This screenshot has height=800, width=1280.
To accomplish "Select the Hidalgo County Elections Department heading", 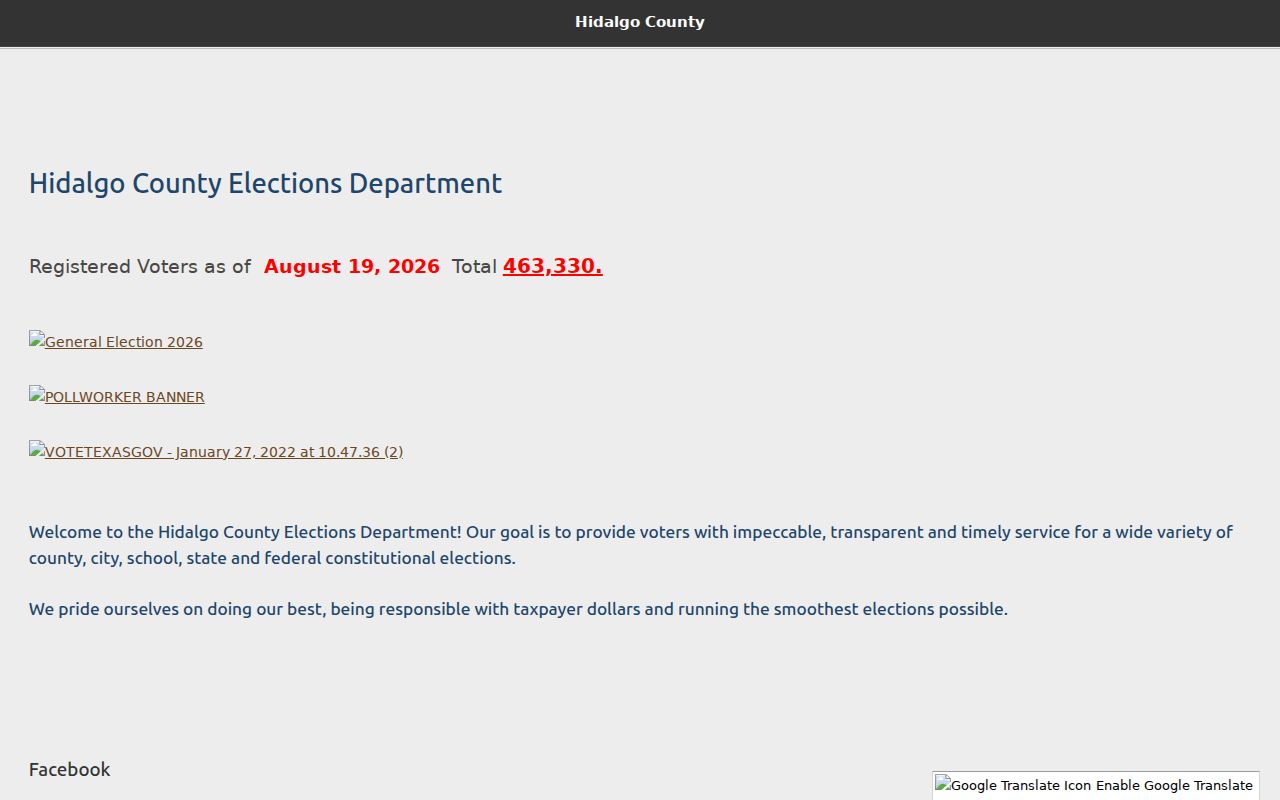I will click(265, 183).
